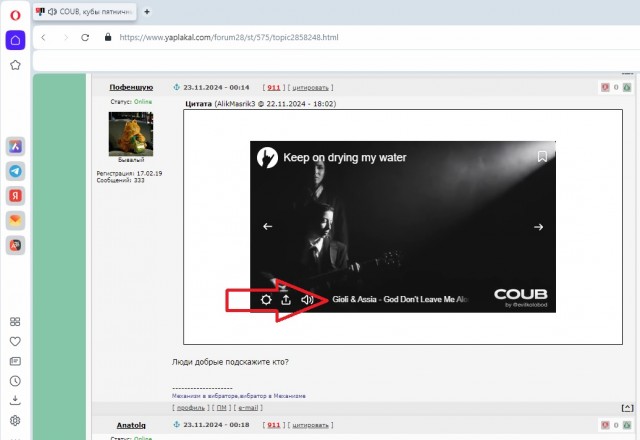Click the 911 link in the 00:18 post
The image size is (640, 440).
pos(273,425)
